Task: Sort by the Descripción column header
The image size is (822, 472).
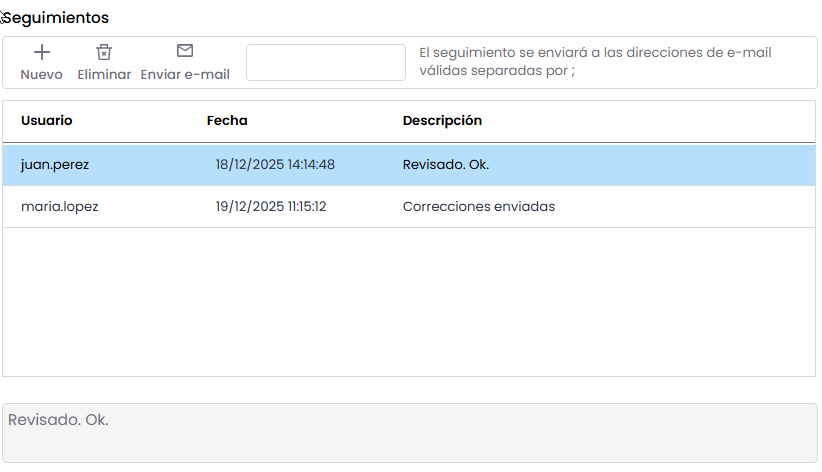Action: [442, 121]
